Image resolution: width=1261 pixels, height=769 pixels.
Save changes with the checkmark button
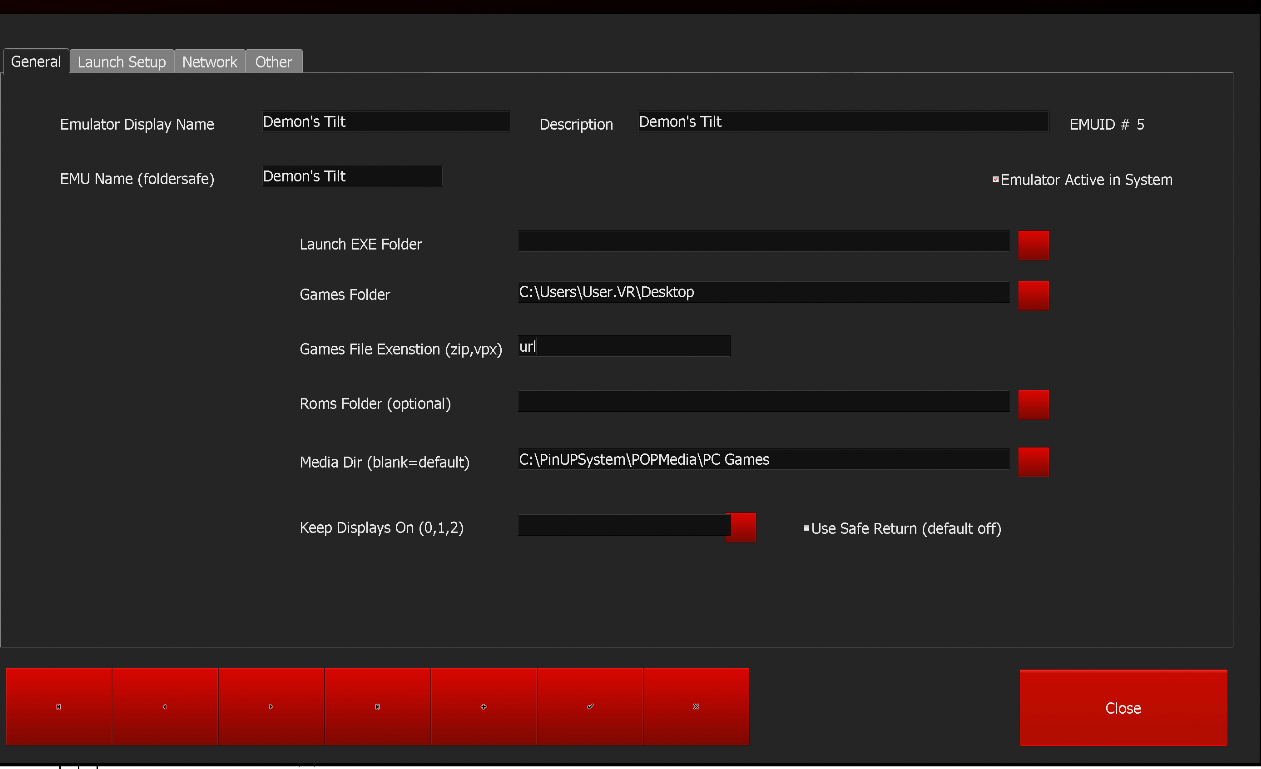click(x=590, y=706)
